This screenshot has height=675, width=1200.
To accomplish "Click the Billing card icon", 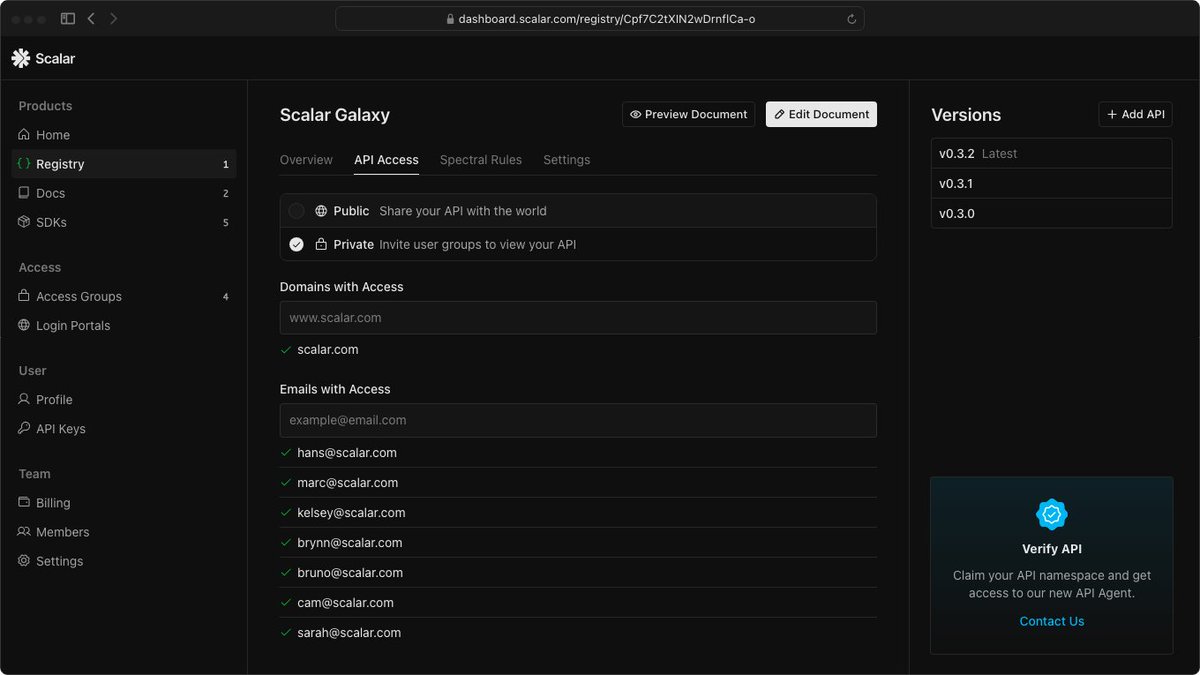I will point(24,502).
